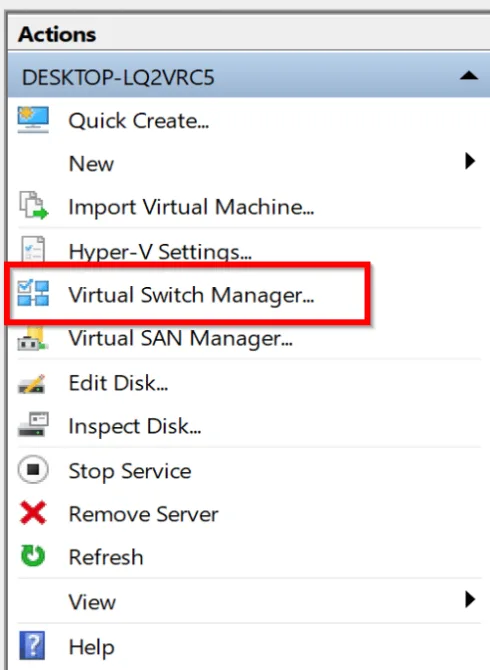Click the blue Help question mark icon
Image resolution: width=490 pixels, height=670 pixels.
pyautogui.click(x=32, y=645)
